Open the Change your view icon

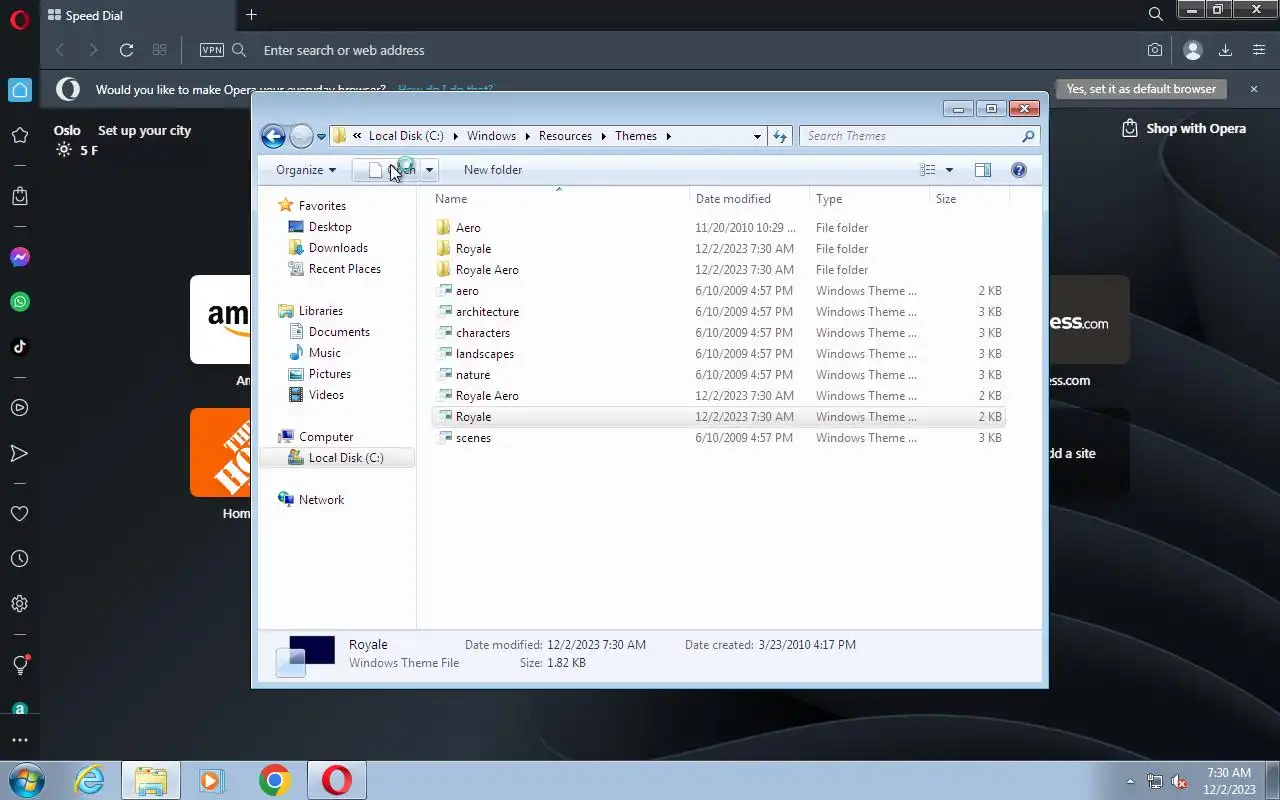pos(928,170)
